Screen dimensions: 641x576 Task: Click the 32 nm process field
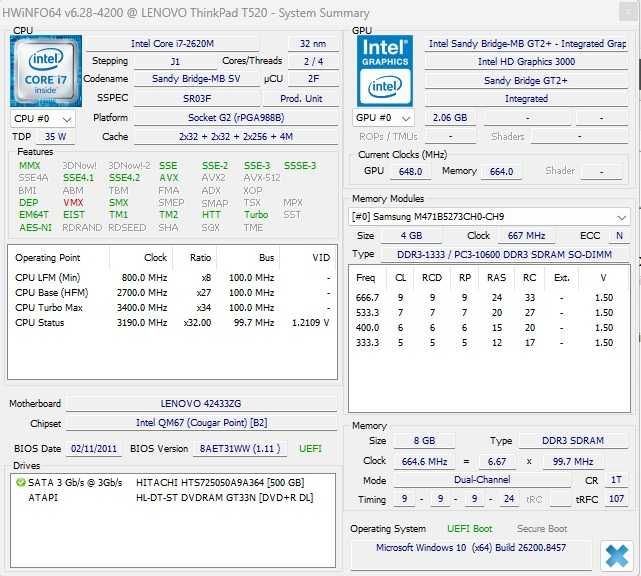tap(313, 44)
